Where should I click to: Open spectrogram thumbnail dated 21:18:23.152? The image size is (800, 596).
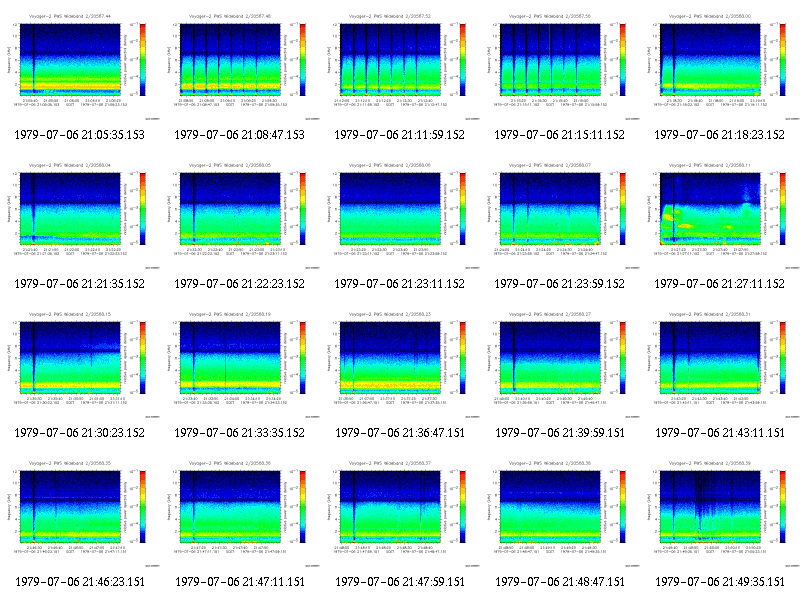point(720,67)
